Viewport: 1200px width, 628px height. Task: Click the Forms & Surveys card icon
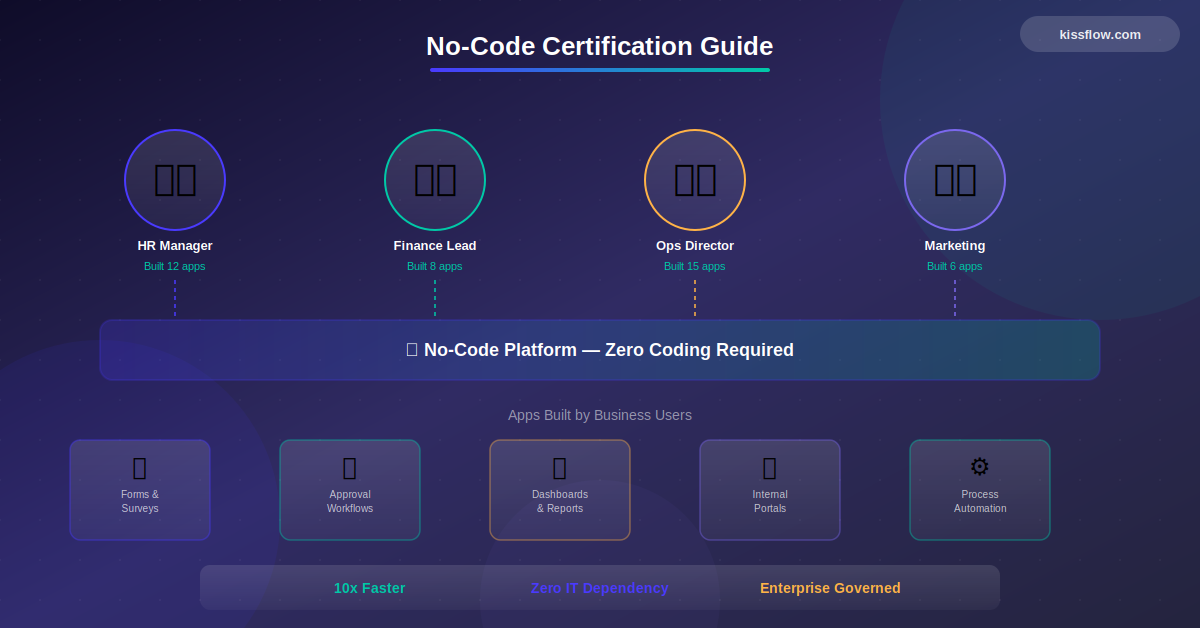pos(140,467)
